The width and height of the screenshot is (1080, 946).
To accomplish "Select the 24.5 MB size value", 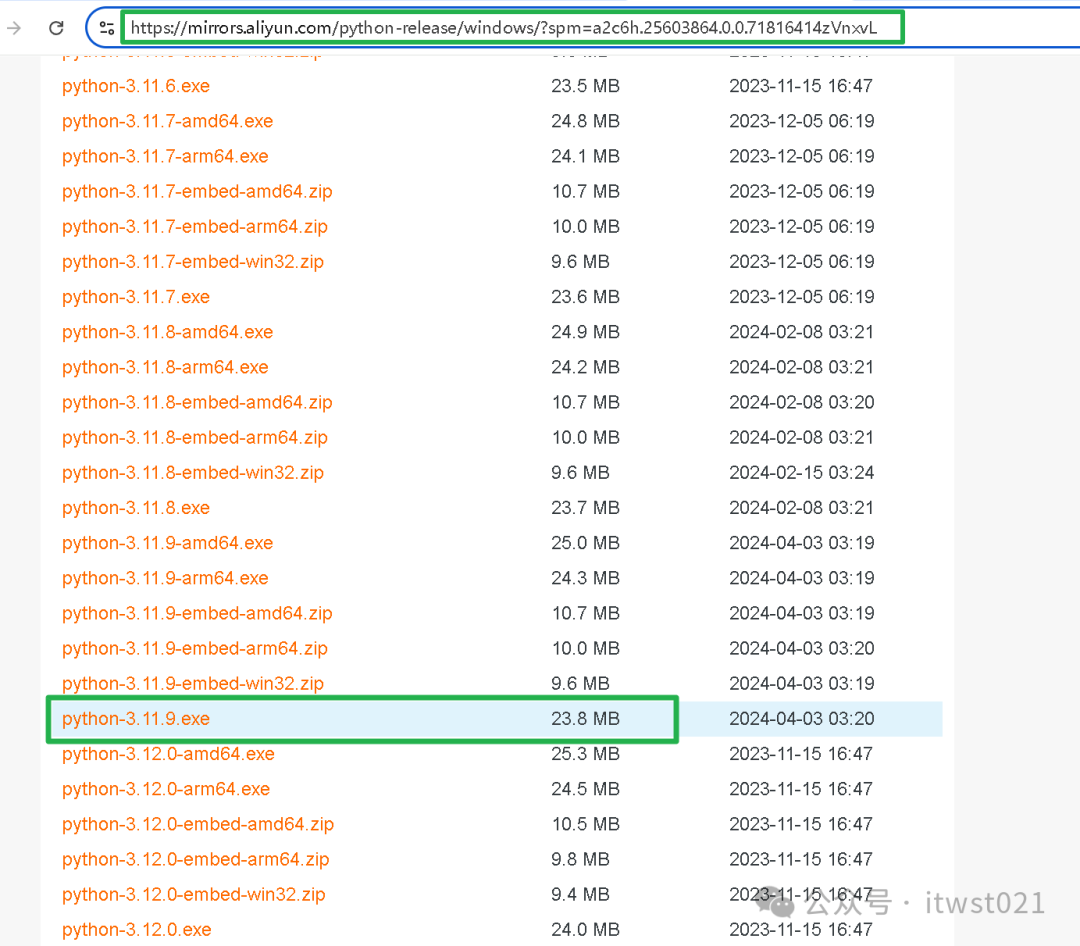I will click(585, 789).
